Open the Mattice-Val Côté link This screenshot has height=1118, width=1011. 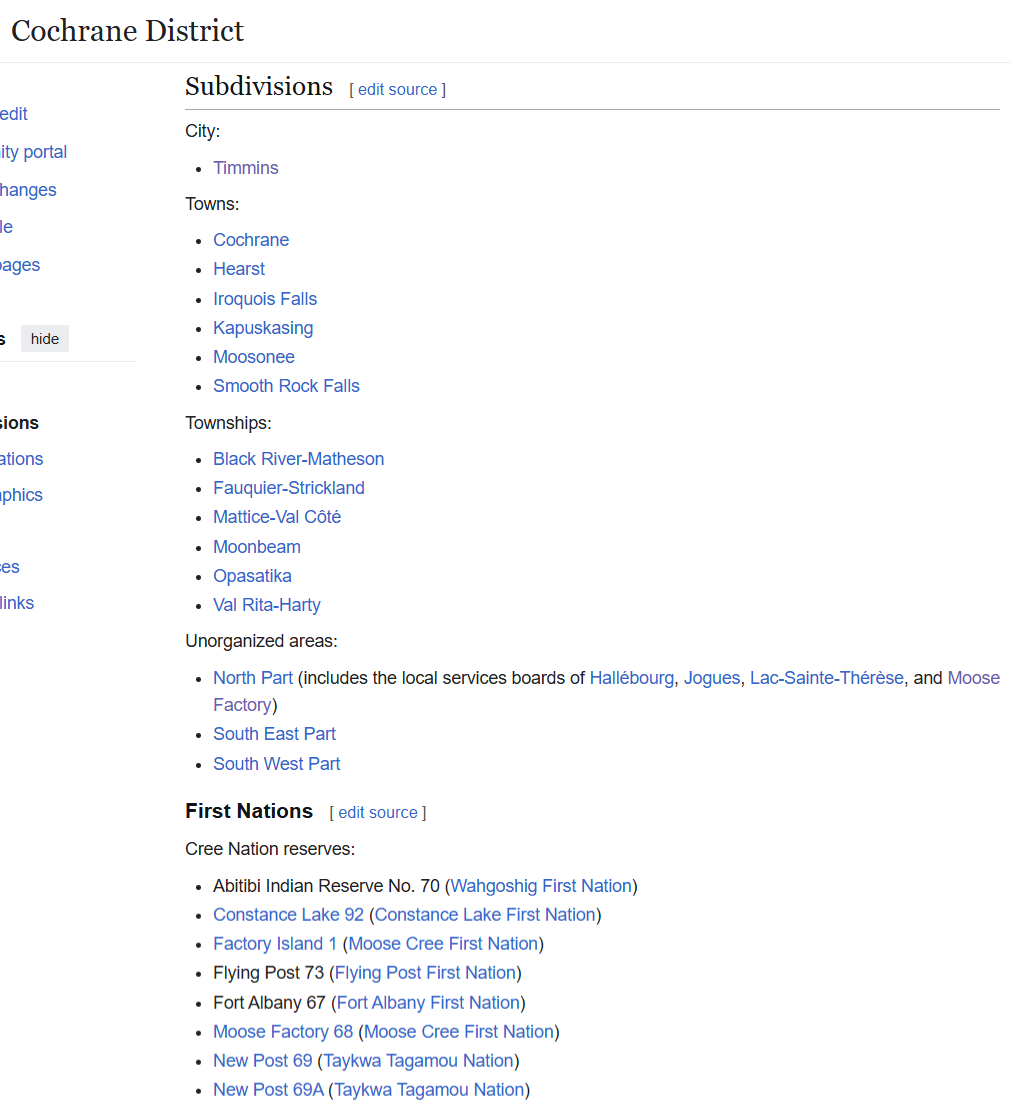[277, 517]
